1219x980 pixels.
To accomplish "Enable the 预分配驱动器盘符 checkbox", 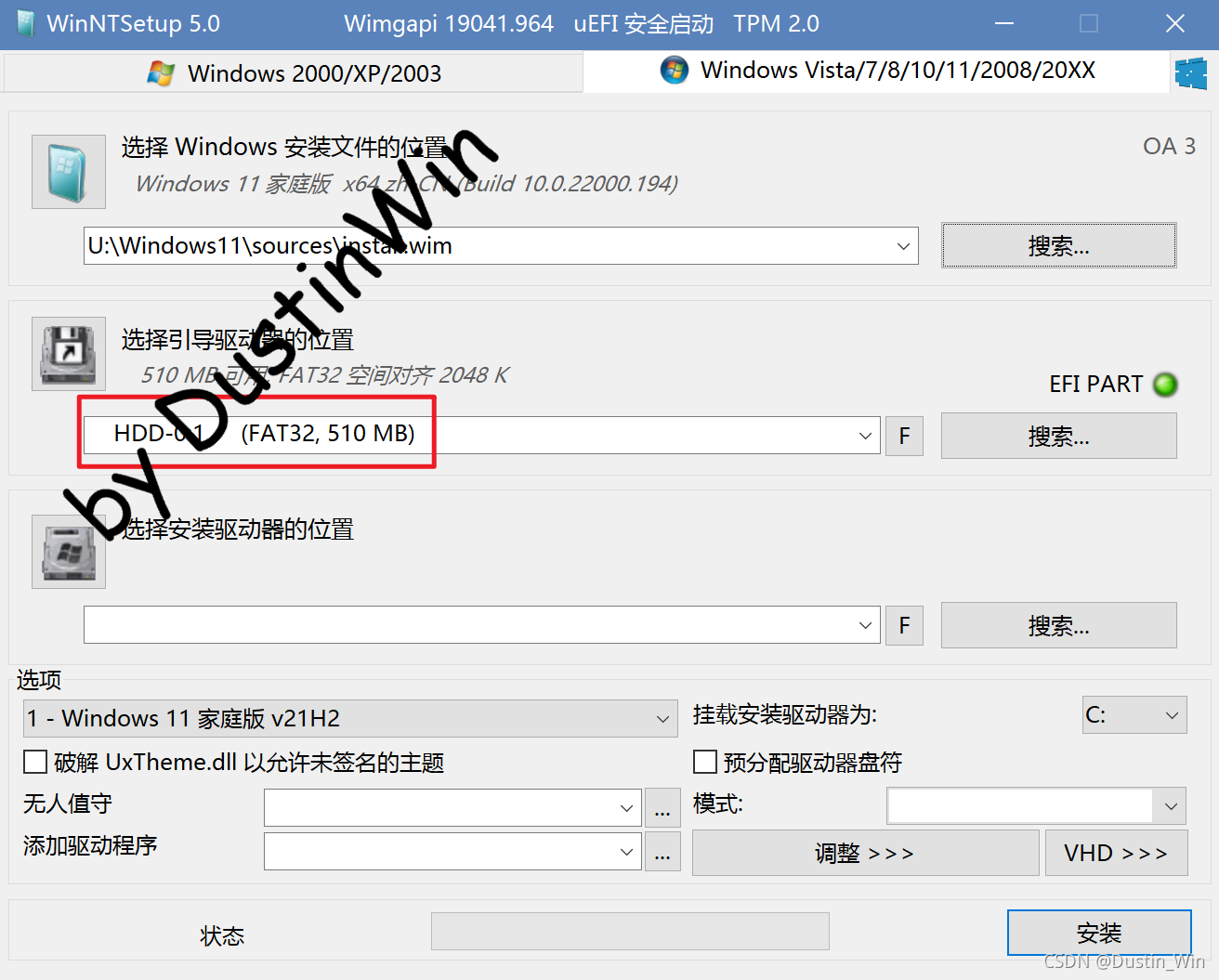I will (705, 762).
